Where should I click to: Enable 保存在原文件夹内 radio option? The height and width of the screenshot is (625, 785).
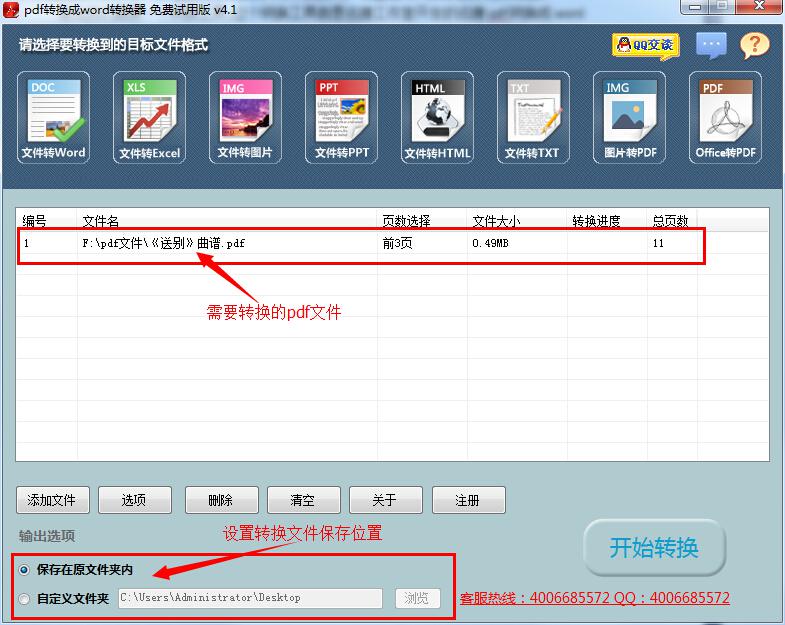point(24,570)
